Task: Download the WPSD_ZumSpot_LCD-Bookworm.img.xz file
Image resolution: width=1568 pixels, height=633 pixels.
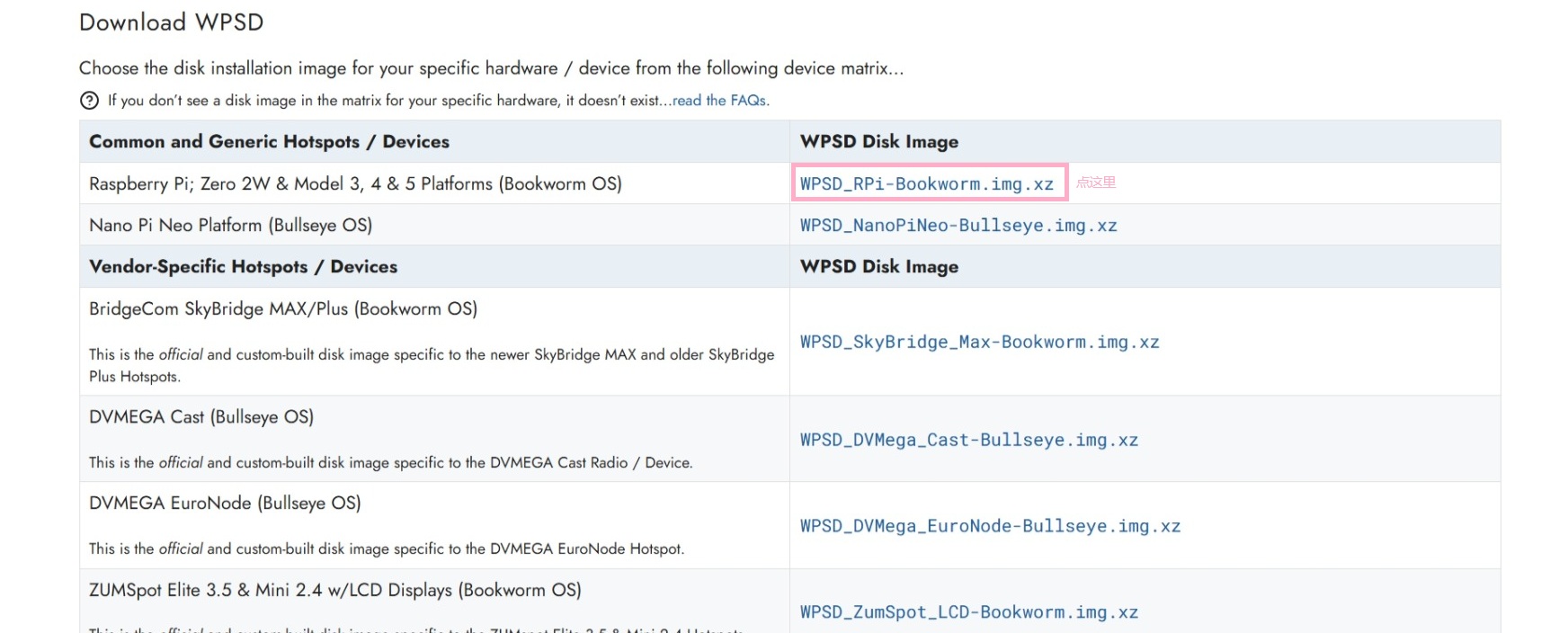Action: coord(968,612)
